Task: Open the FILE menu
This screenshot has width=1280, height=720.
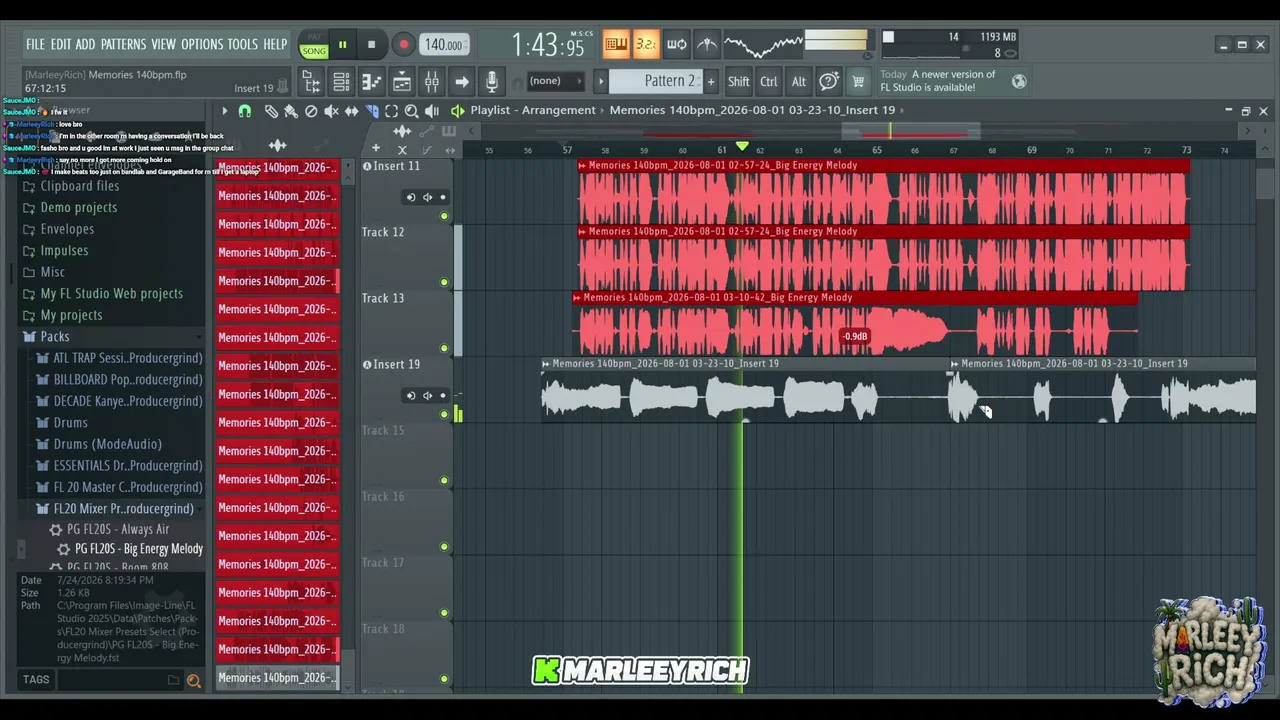Action: point(35,45)
